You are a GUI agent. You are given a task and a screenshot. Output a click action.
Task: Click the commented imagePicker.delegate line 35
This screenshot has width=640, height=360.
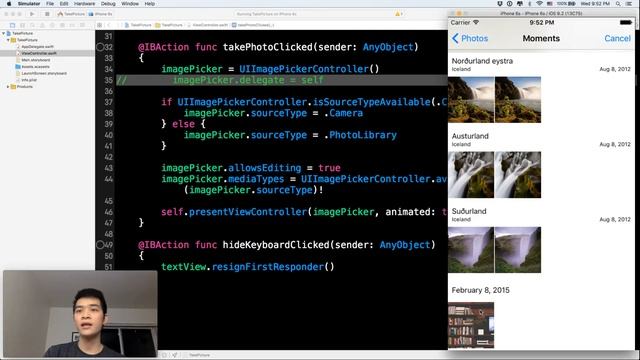(282, 80)
